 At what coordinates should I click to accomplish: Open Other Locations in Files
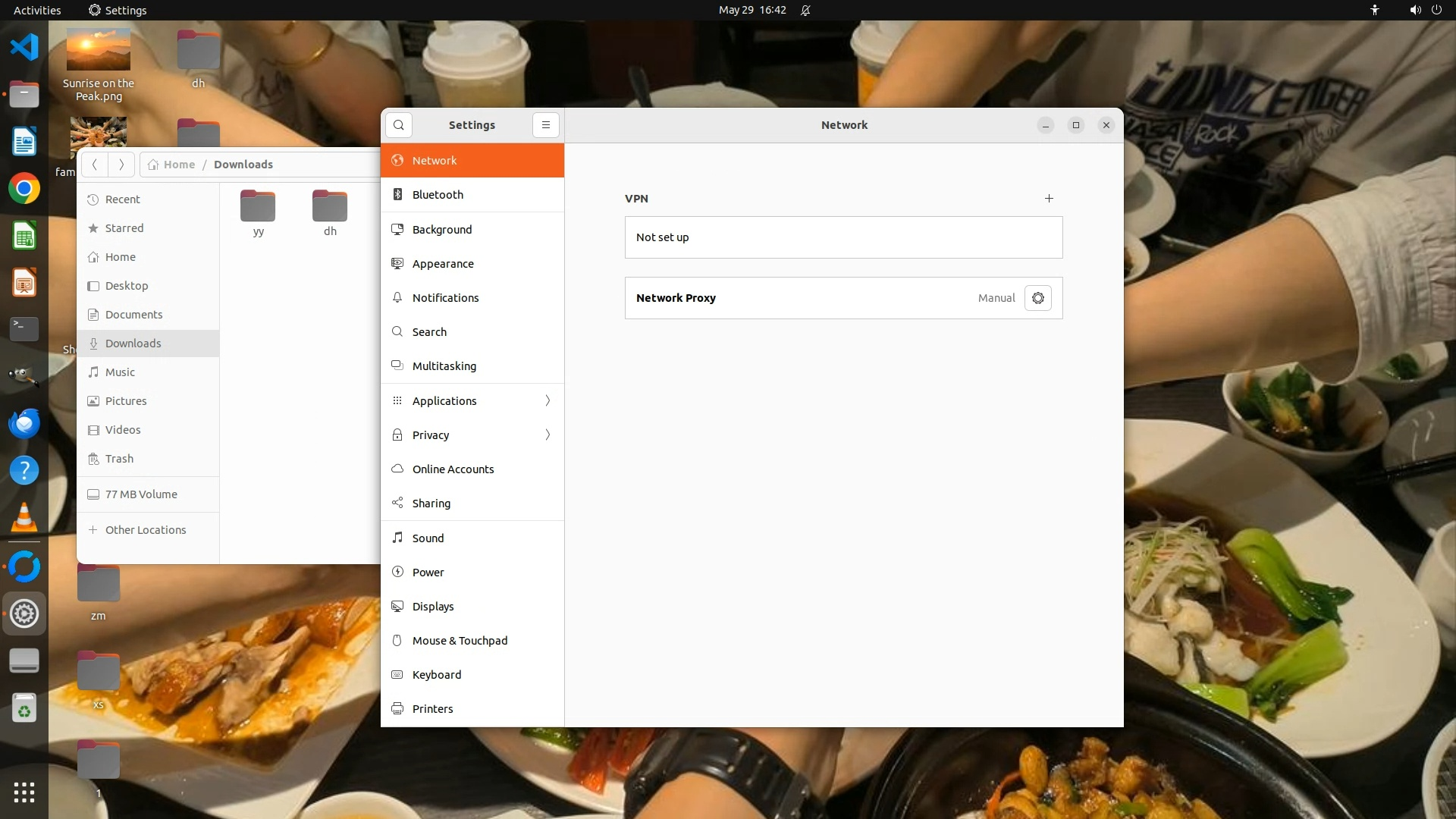(145, 530)
